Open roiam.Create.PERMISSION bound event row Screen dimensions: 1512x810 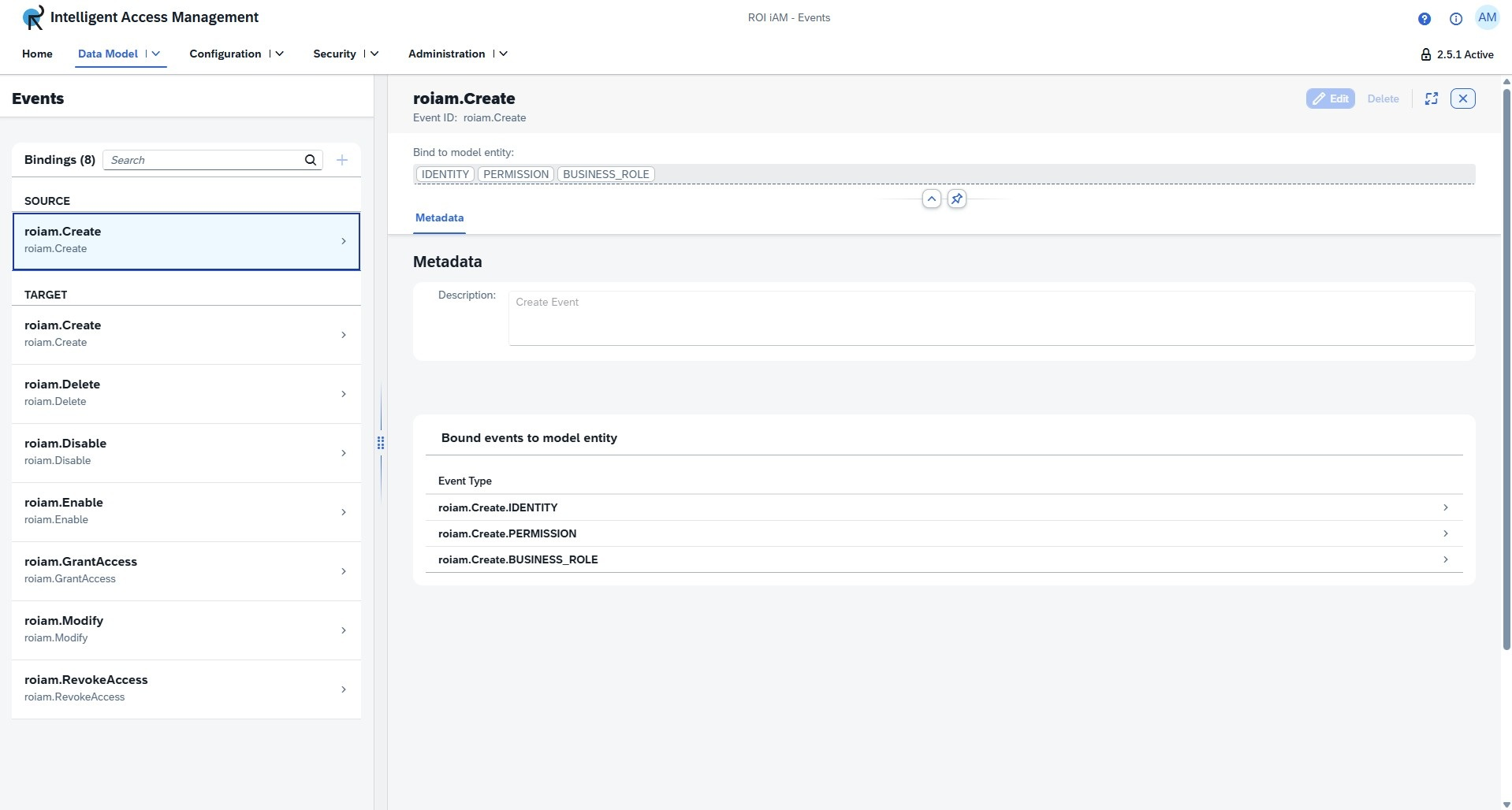pos(943,533)
